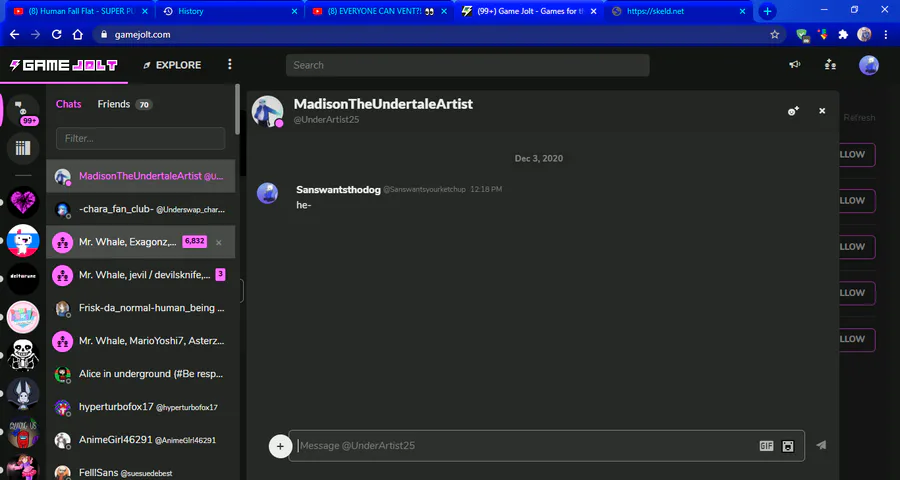The height and width of the screenshot is (480, 900).
Task: Switch to the History browser tab
Action: coord(230,11)
